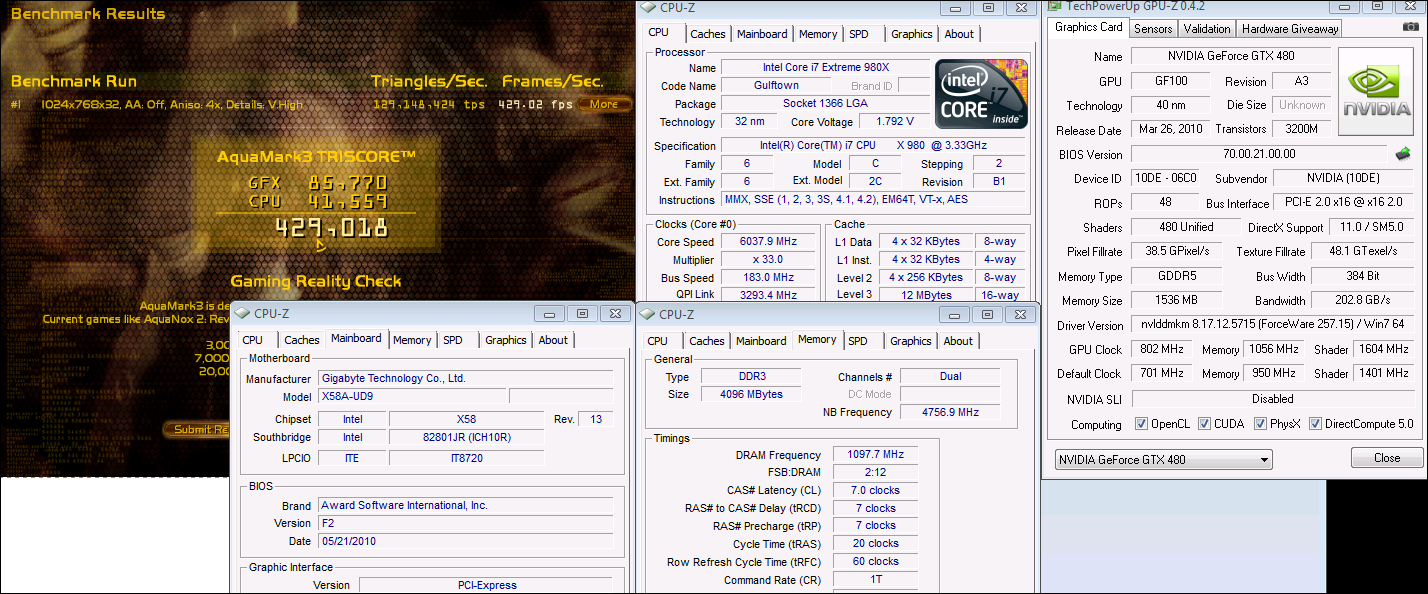Screen dimensions: 1428x594
Task: Open the About tab in the top CPU-Z window
Action: pos(959,34)
